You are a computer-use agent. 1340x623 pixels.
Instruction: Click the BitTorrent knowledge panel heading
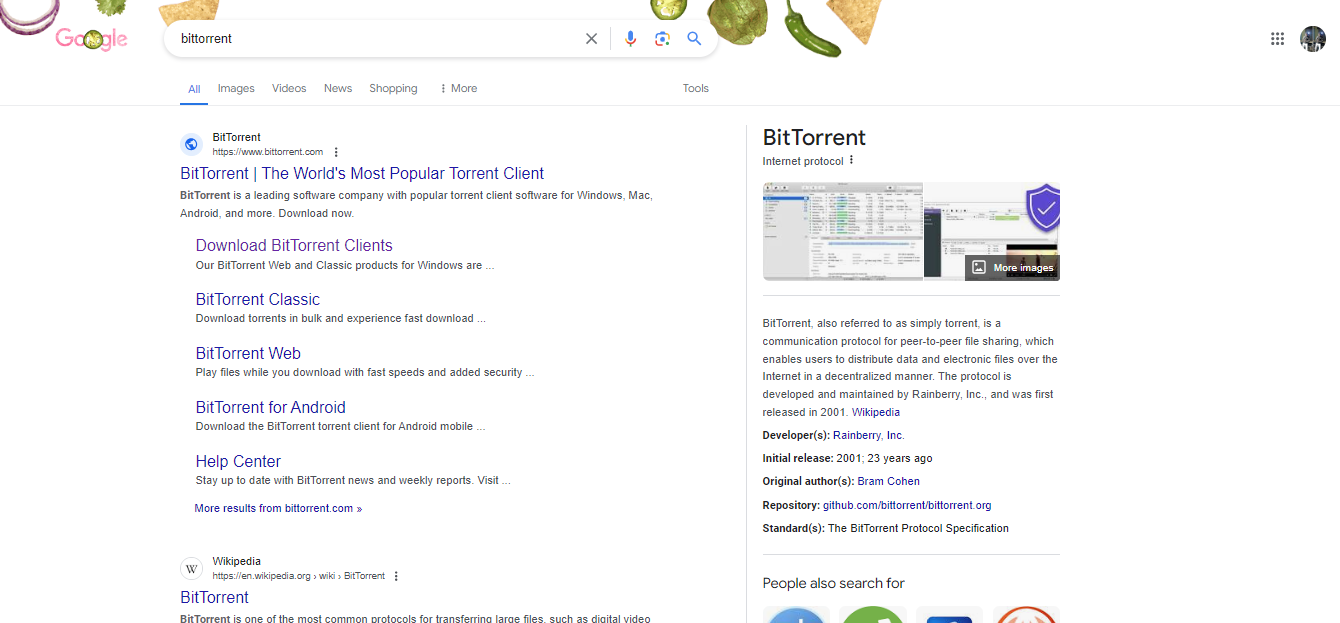click(x=814, y=137)
